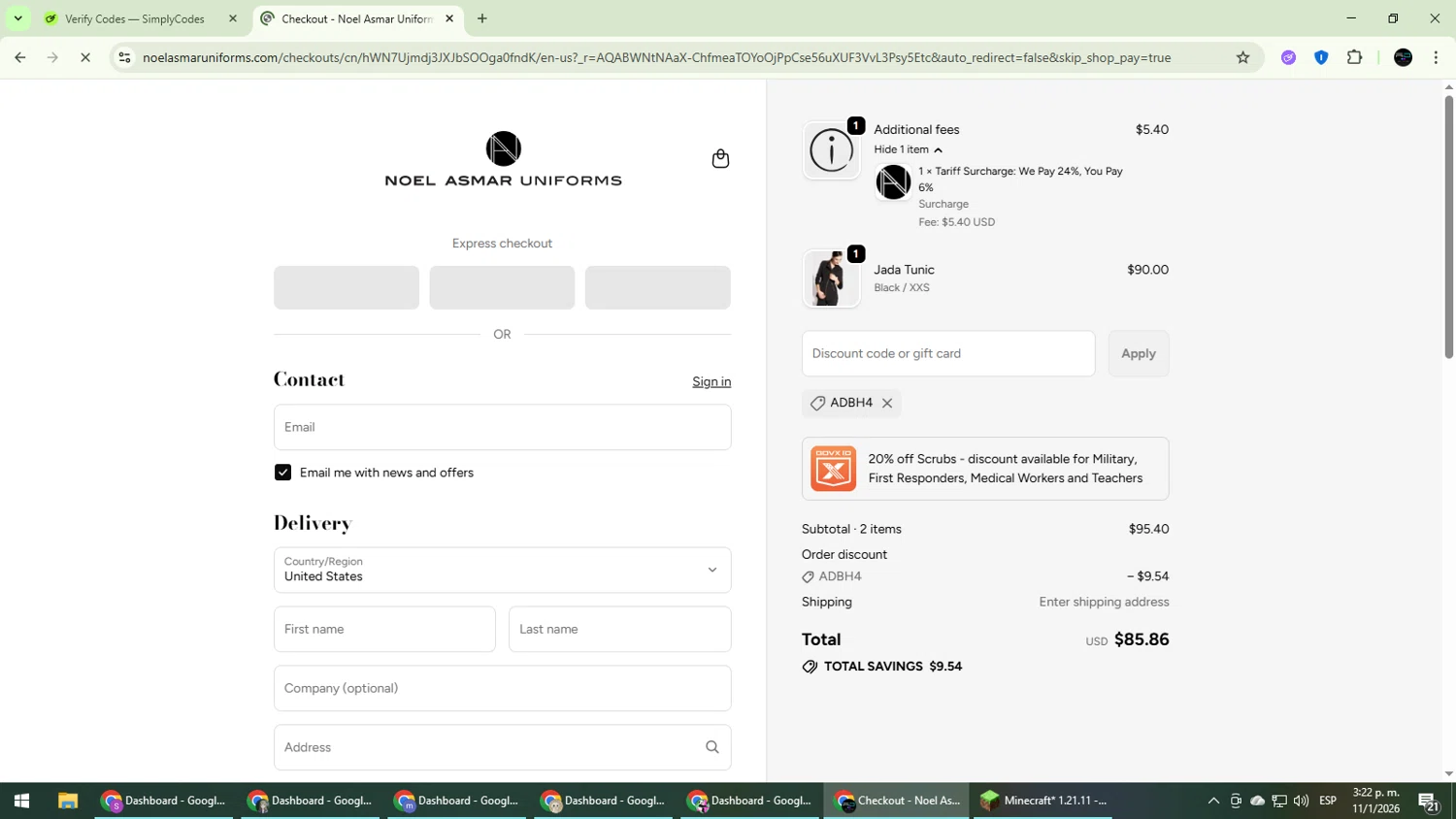Collapse the Hide 1 item expander
The height and width of the screenshot is (819, 1456).
[x=908, y=149]
